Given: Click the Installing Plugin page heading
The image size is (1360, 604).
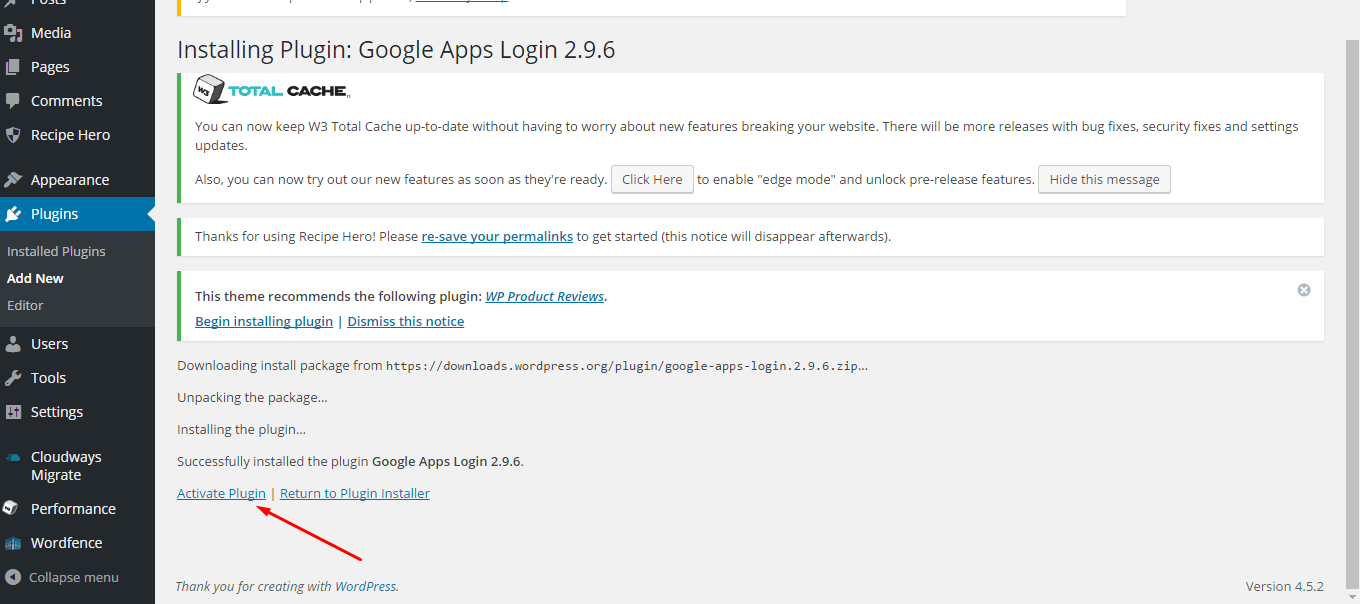Looking at the screenshot, I should 396,50.
